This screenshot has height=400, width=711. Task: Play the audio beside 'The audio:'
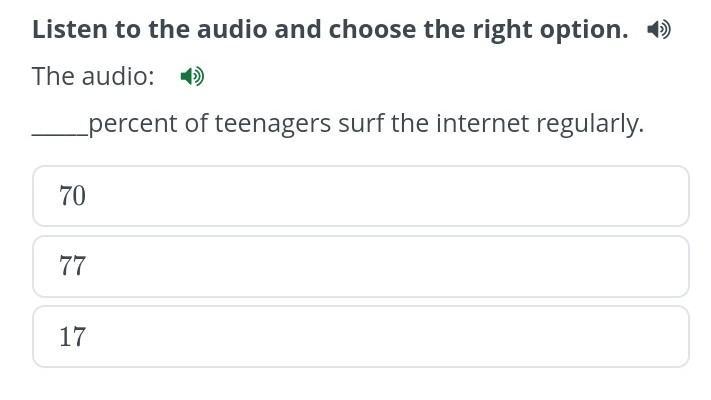pyautogui.click(x=191, y=76)
